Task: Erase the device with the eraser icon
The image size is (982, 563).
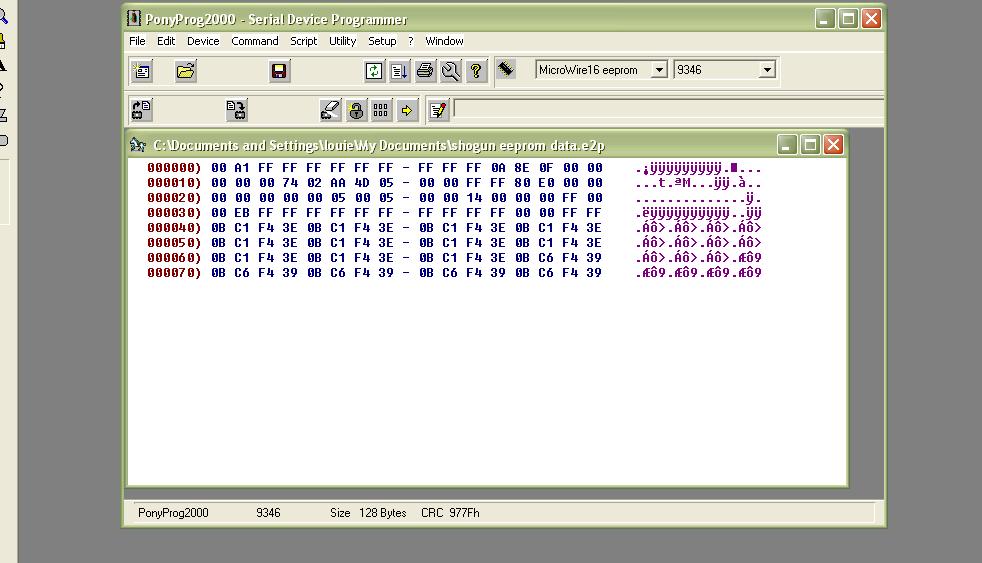Action: pos(330,110)
